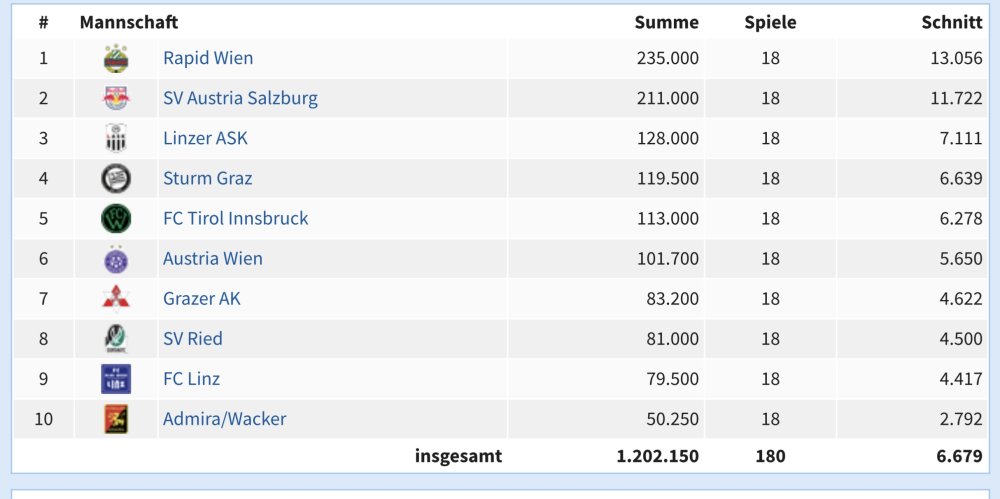The image size is (1000, 499).
Task: Open the SV Austria Salzburg link
Action: point(240,98)
